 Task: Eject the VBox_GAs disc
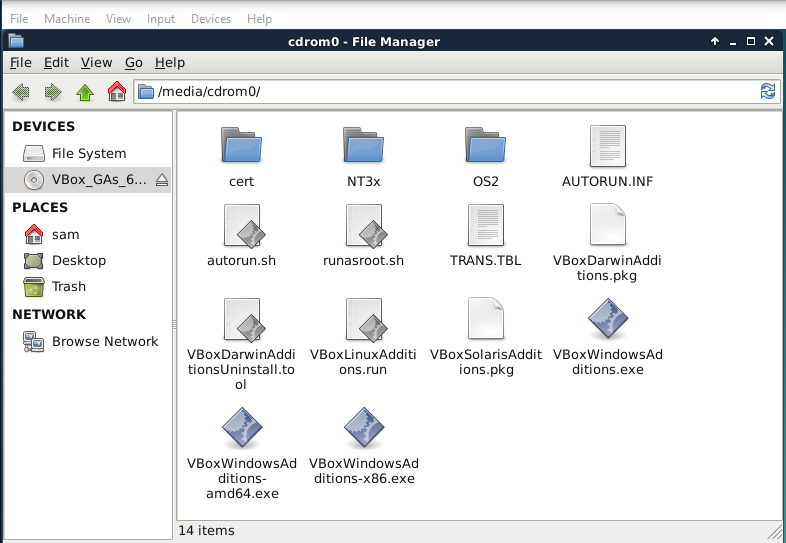(x=161, y=179)
